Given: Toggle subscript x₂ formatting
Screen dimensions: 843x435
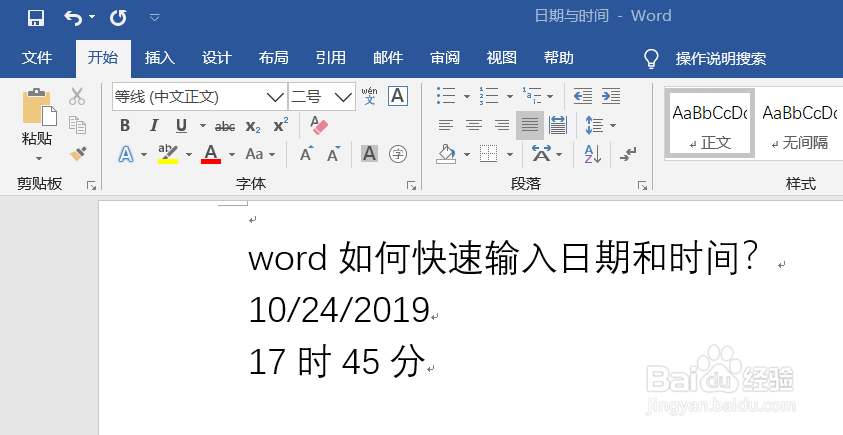Looking at the screenshot, I should [253, 127].
